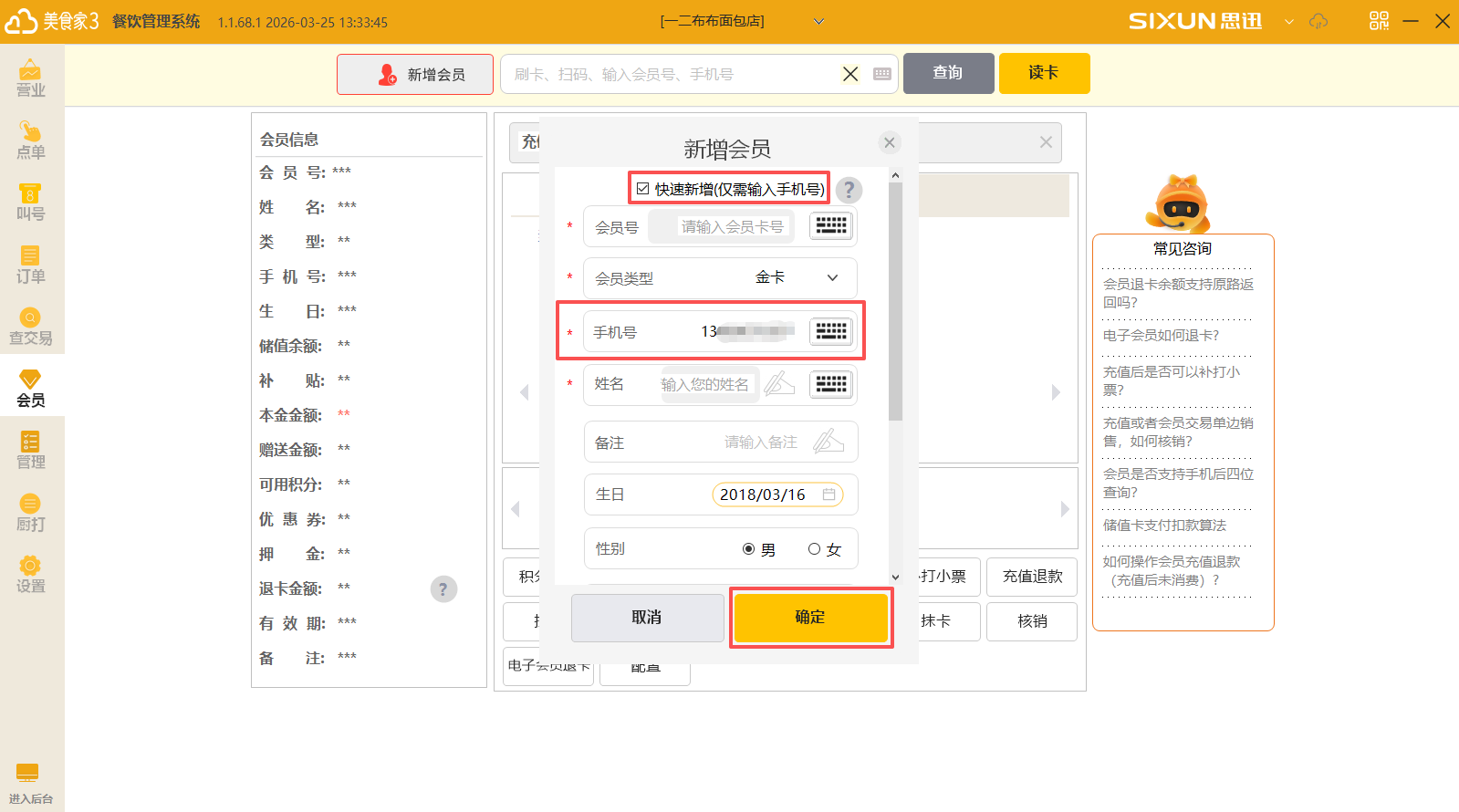Image resolution: width=1459 pixels, height=812 pixels.
Task: Cancel the new member dialog
Action: 647,618
